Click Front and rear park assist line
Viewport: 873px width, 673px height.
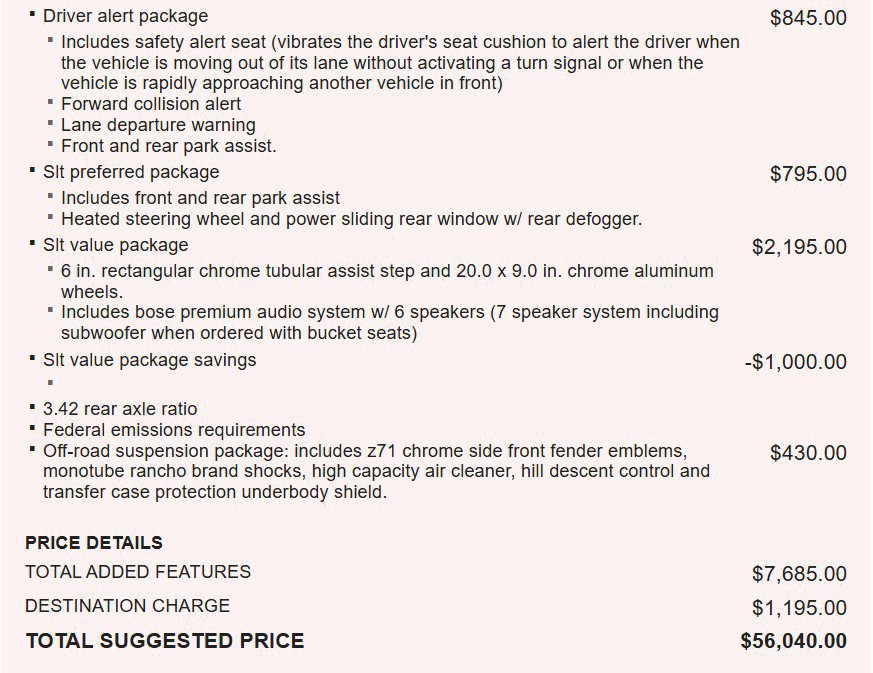[169, 146]
